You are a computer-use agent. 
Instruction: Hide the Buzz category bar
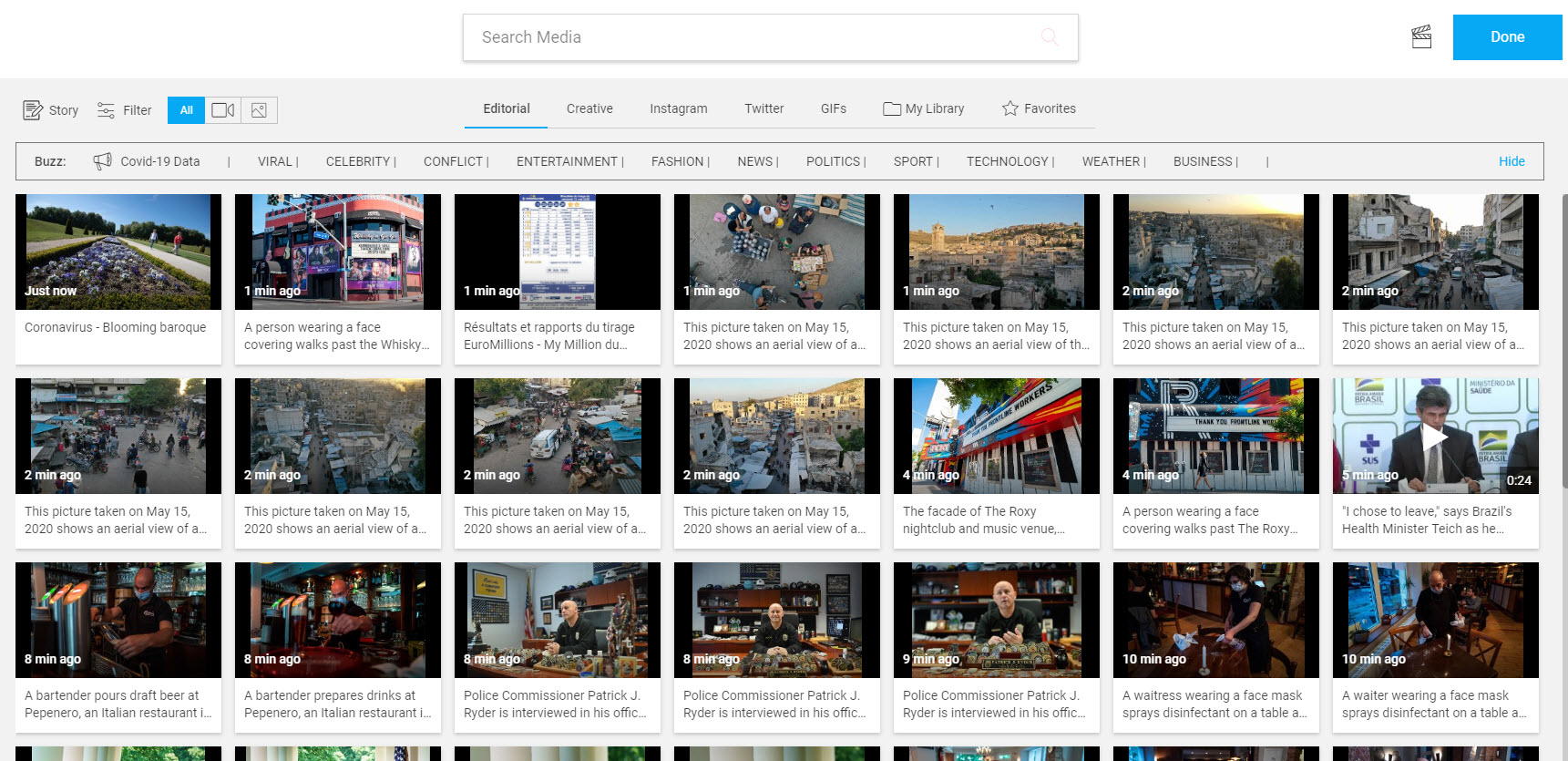click(x=1512, y=161)
